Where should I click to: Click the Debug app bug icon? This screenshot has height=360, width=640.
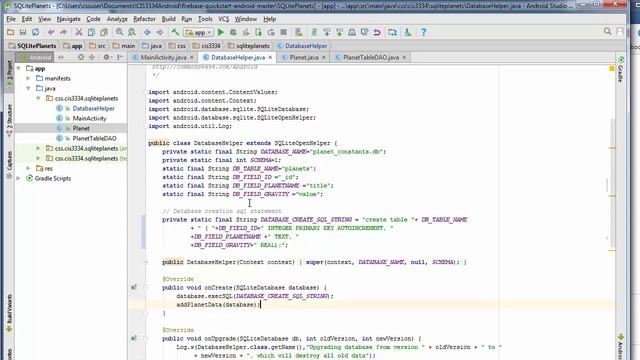click(233, 32)
